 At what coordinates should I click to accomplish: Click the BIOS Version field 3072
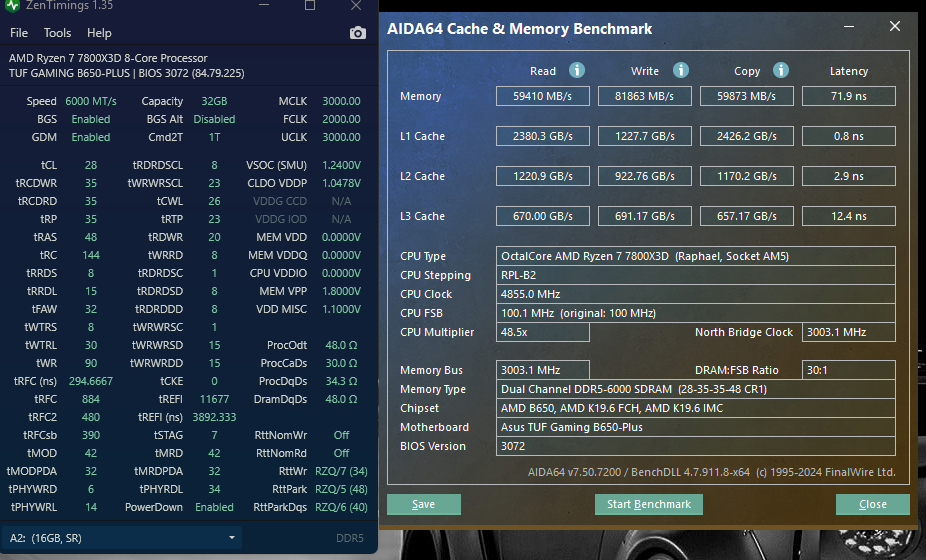pyautogui.click(x=696, y=446)
